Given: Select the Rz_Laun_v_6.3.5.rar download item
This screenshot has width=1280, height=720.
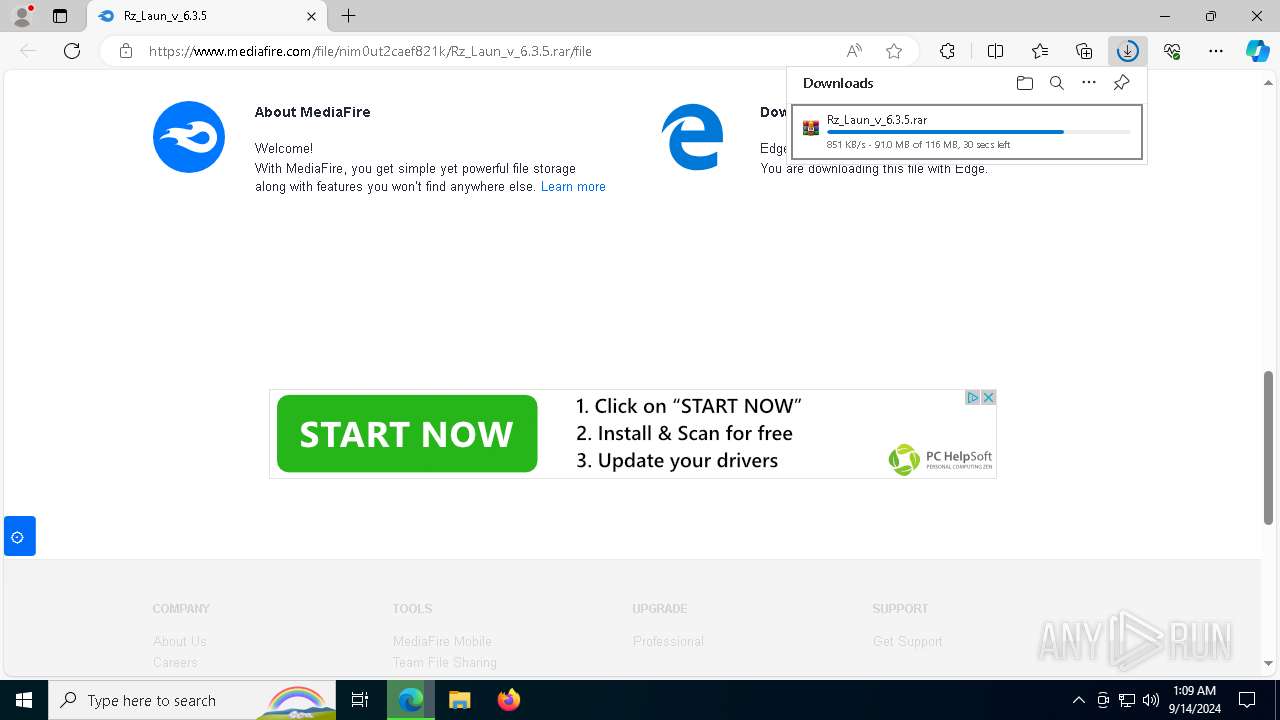Looking at the screenshot, I should coord(967,132).
